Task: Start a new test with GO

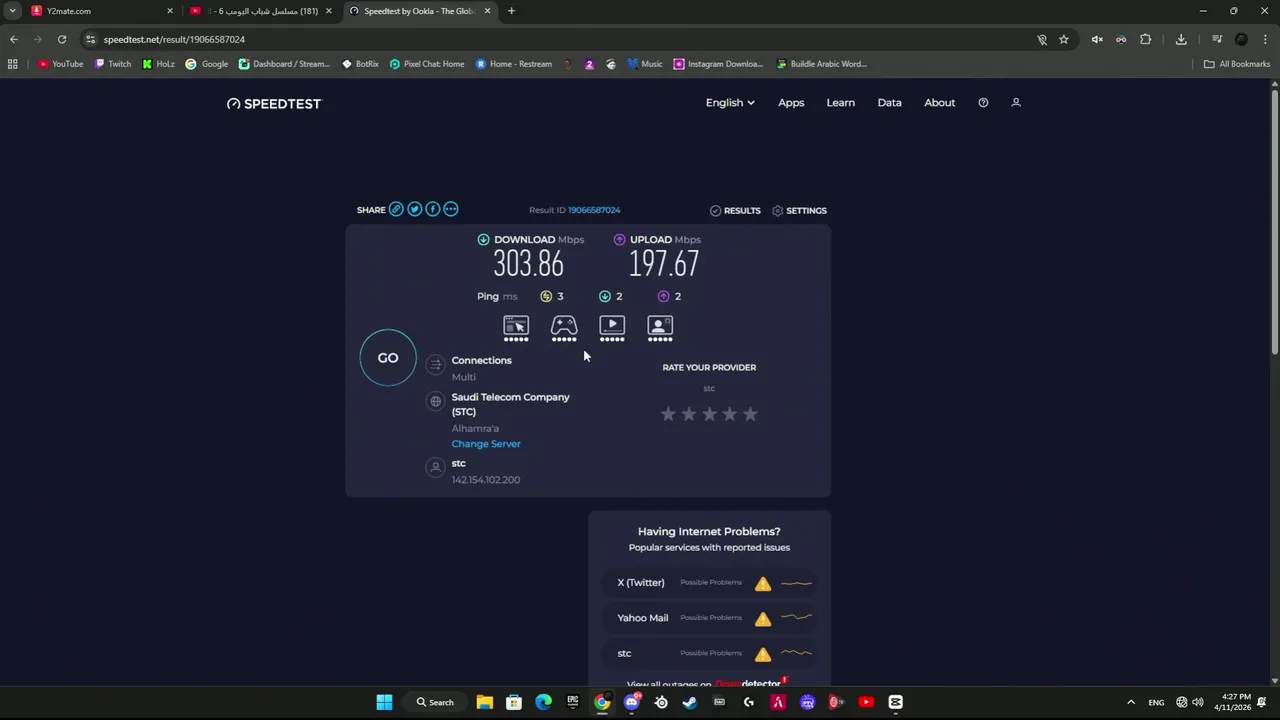Action: pos(388,357)
